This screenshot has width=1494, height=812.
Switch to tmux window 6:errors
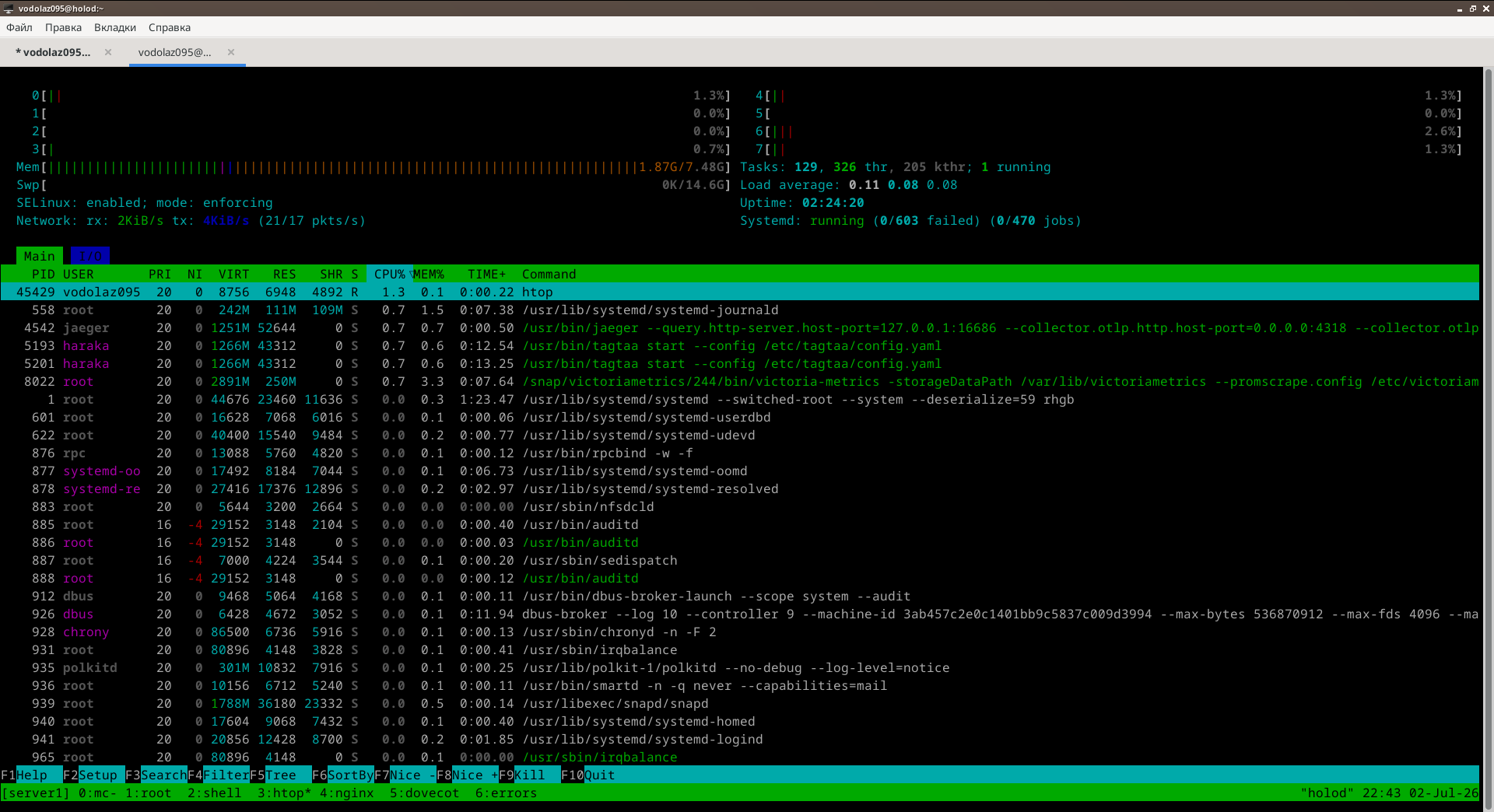click(507, 793)
